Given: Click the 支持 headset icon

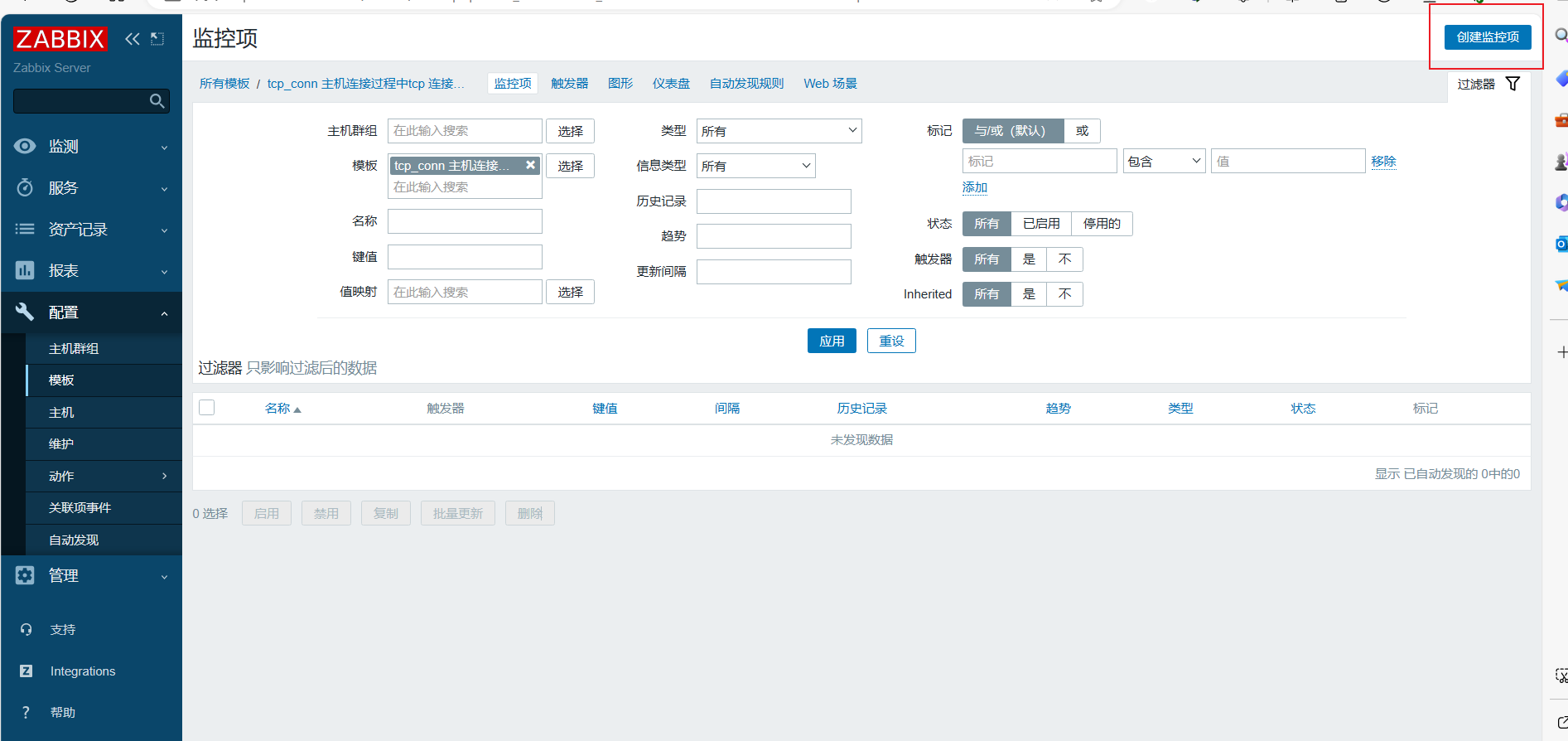Looking at the screenshot, I should [x=26, y=629].
